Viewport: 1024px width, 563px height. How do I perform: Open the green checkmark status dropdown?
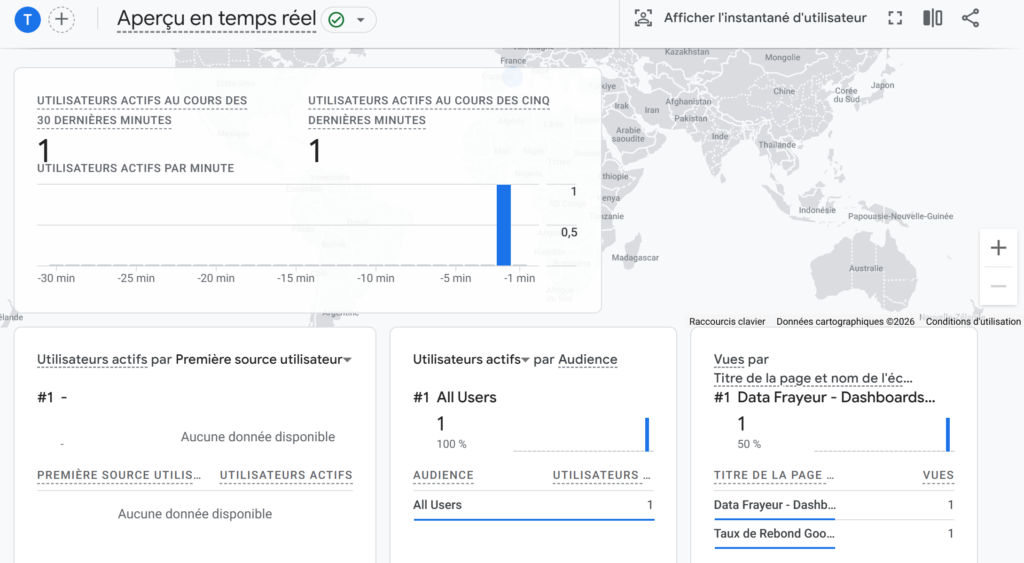click(347, 19)
